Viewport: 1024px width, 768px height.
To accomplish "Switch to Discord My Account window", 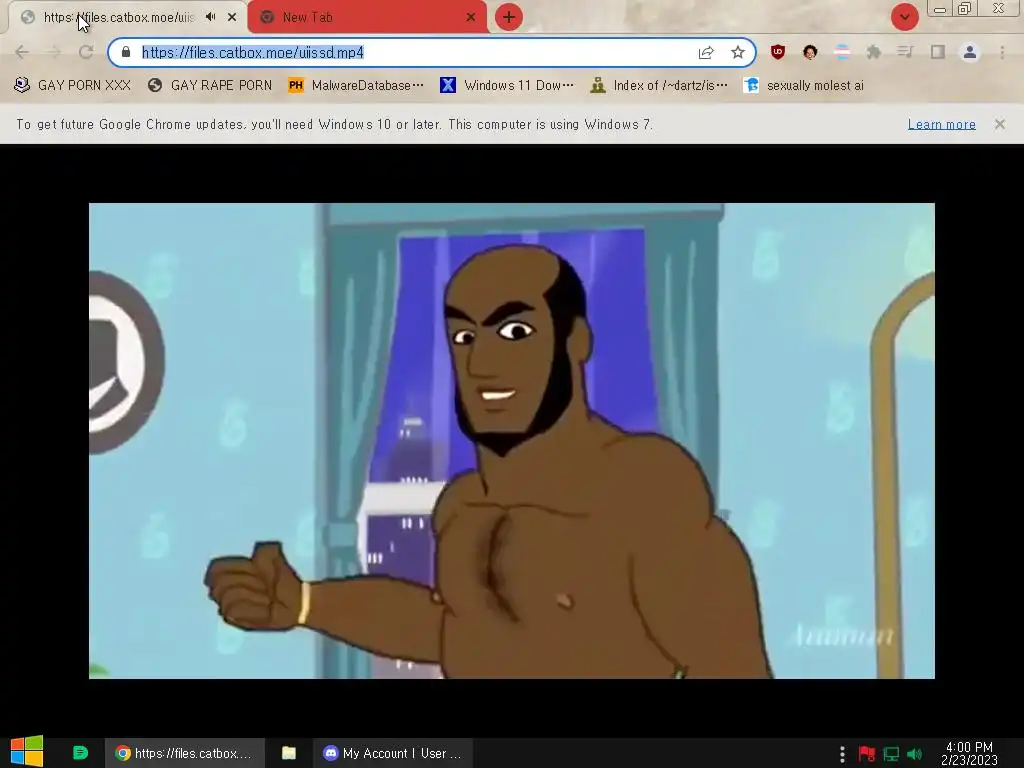I will point(392,753).
